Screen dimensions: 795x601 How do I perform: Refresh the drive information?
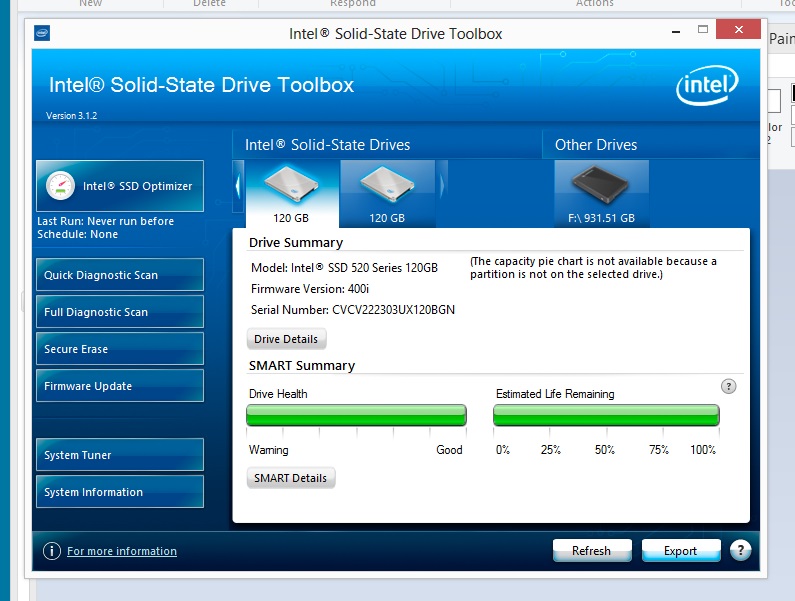pos(592,551)
